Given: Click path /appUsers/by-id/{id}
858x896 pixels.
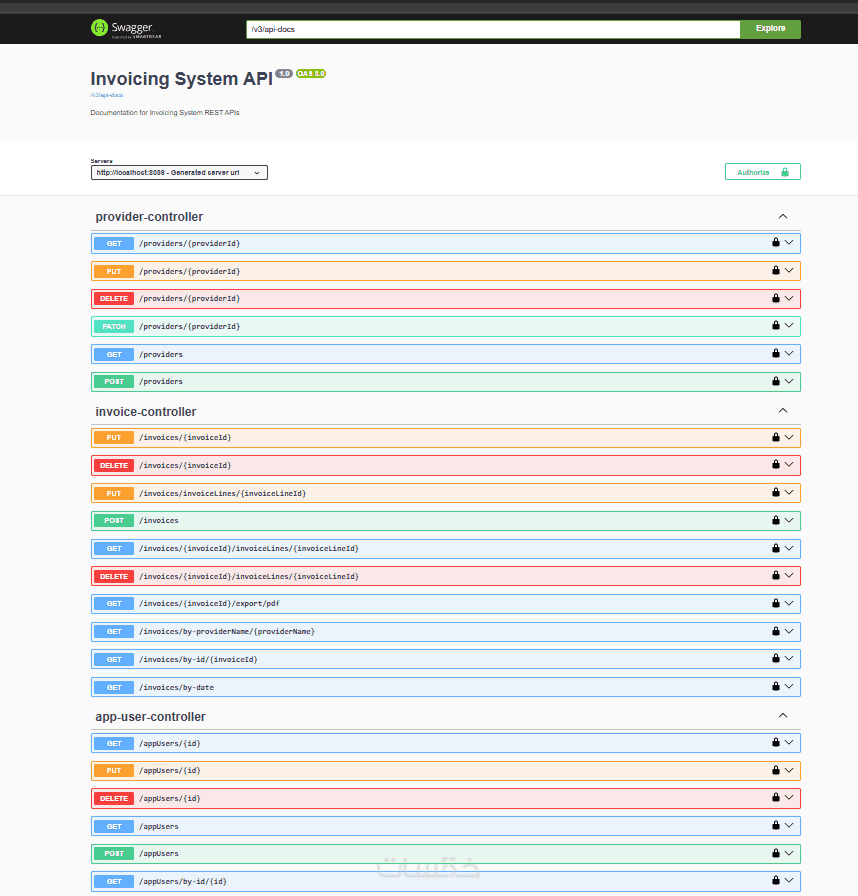Looking at the screenshot, I should click(183, 882).
